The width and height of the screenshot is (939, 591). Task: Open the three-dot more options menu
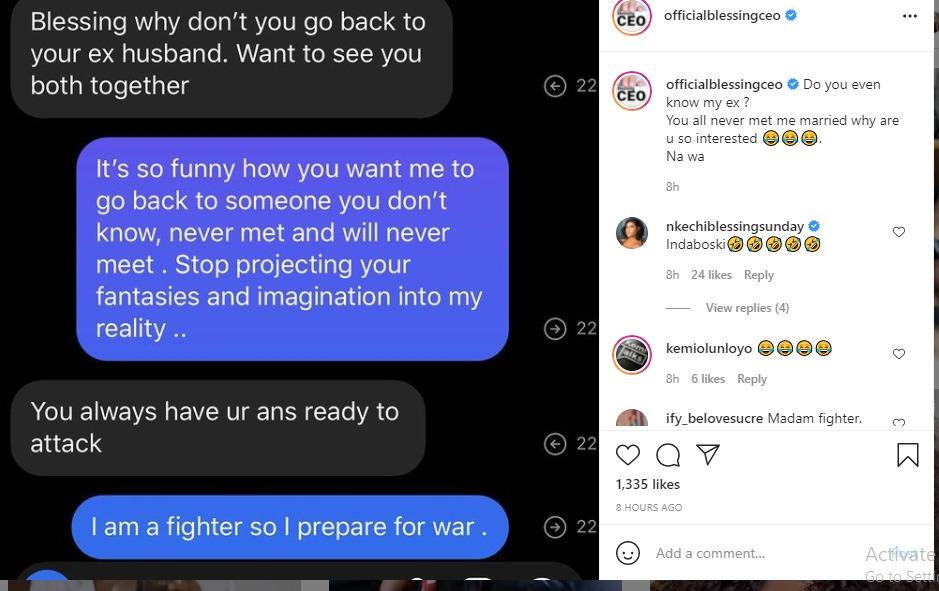pyautogui.click(x=910, y=16)
